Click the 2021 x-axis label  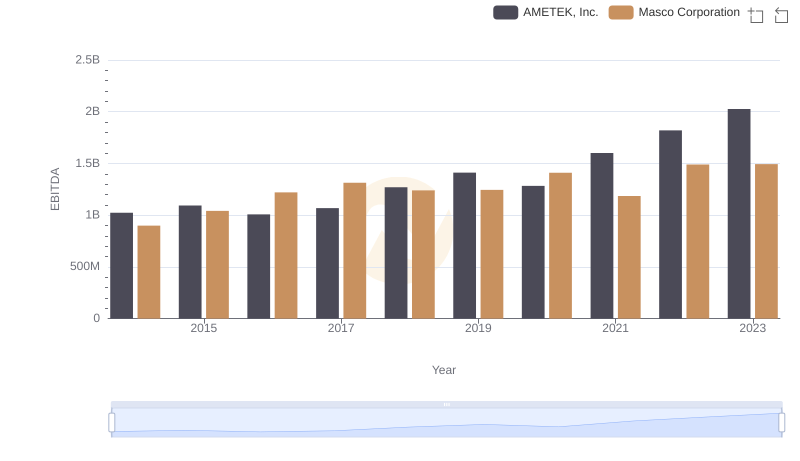click(615, 328)
